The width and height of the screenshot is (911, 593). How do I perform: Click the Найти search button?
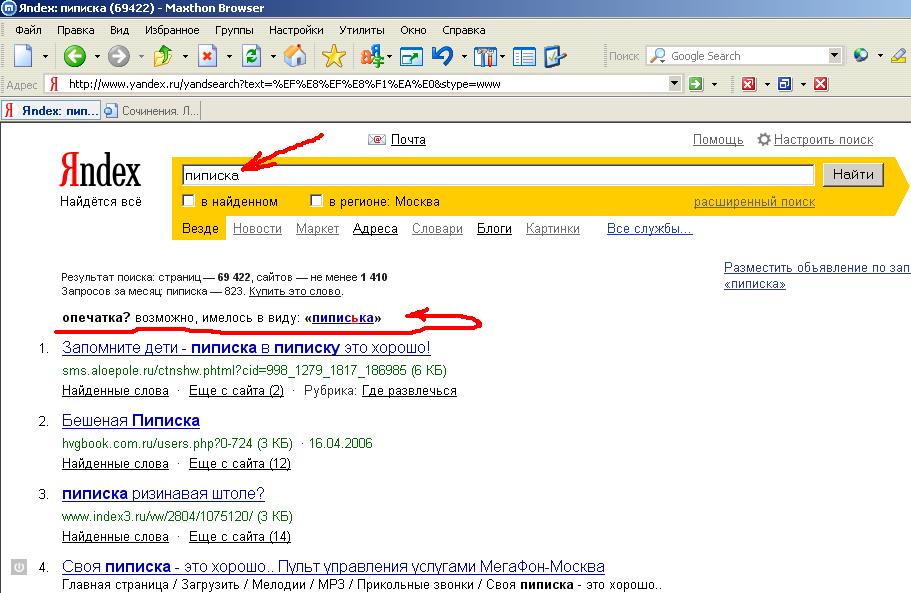click(x=853, y=175)
